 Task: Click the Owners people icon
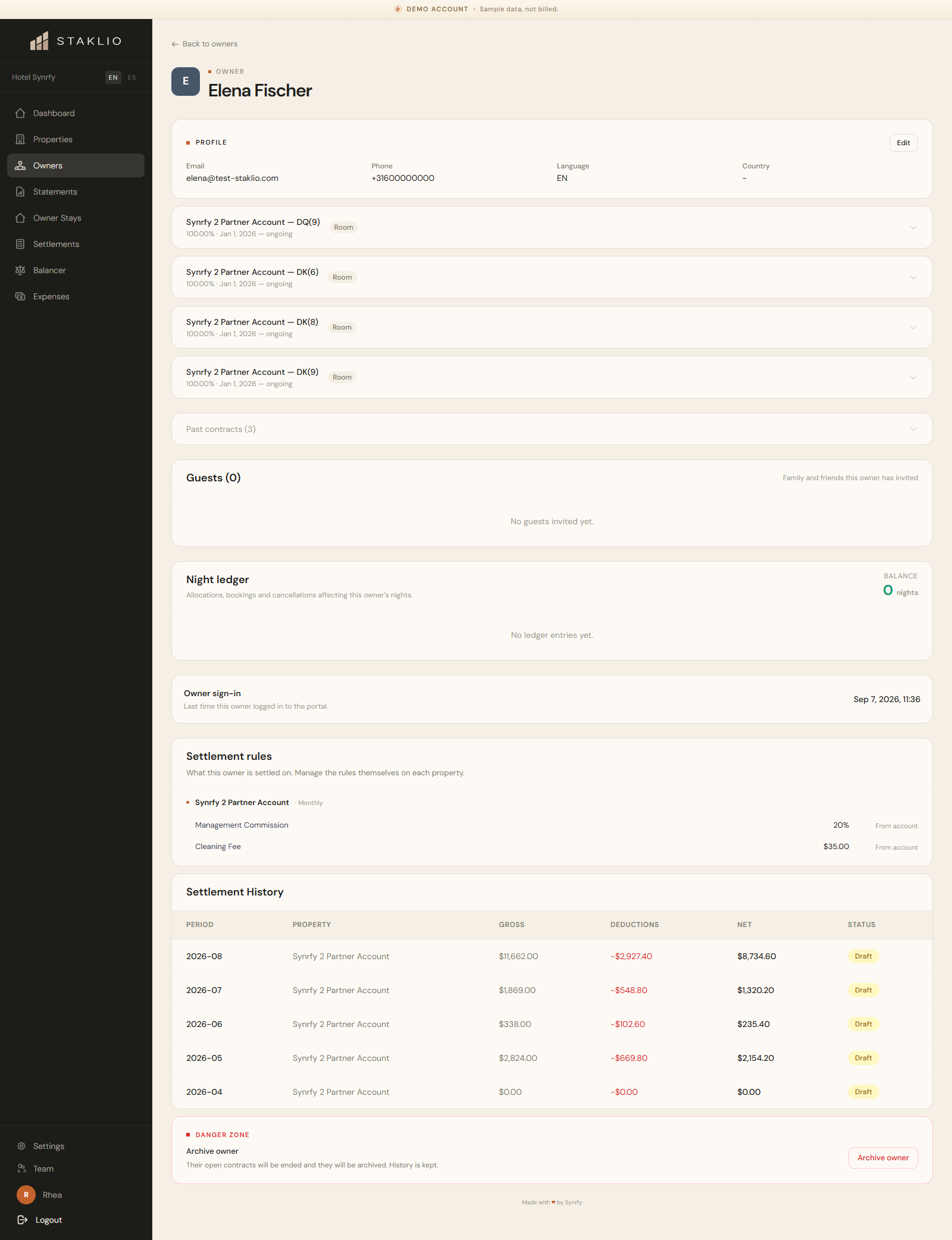click(20, 165)
